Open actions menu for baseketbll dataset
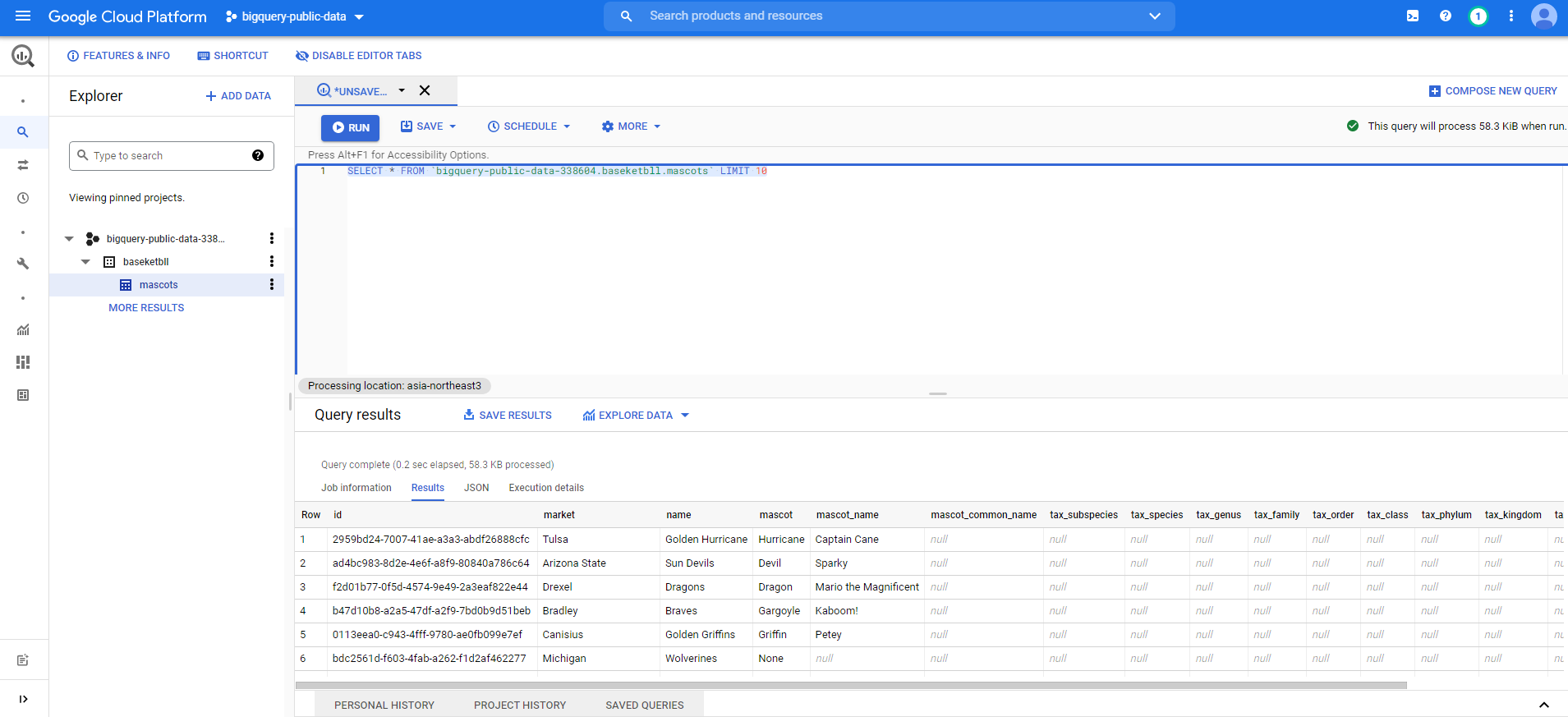The height and width of the screenshot is (717, 1568). (272, 261)
